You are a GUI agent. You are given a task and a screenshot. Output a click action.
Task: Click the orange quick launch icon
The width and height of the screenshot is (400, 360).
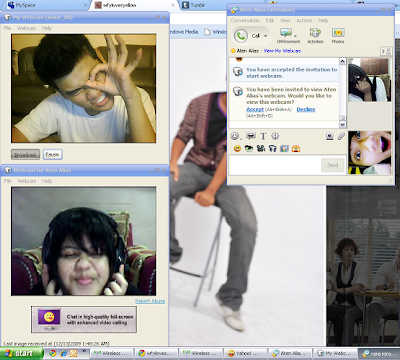tap(73, 353)
